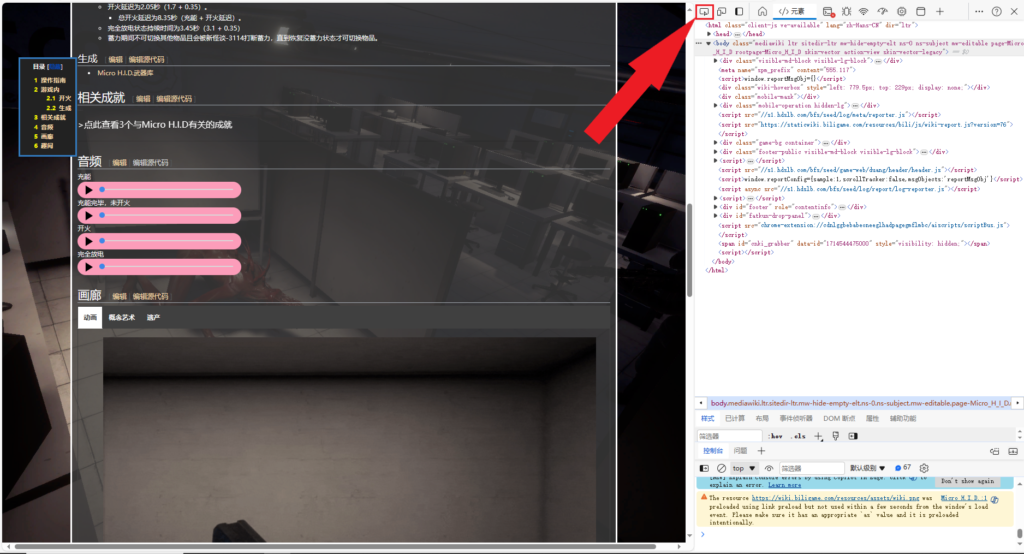Collapse the body element node
The width and height of the screenshot is (1024, 554).
(709, 43)
